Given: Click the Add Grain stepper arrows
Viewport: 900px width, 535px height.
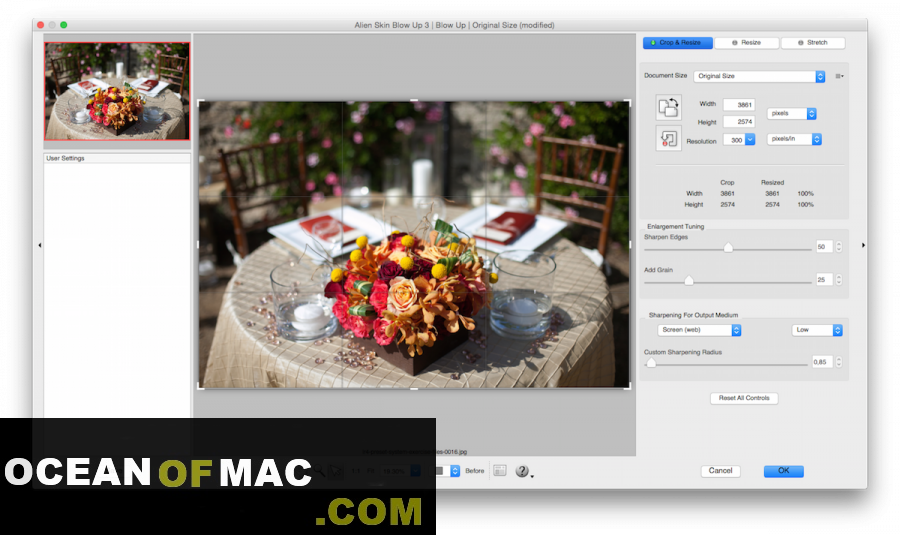Looking at the screenshot, I should 839,280.
